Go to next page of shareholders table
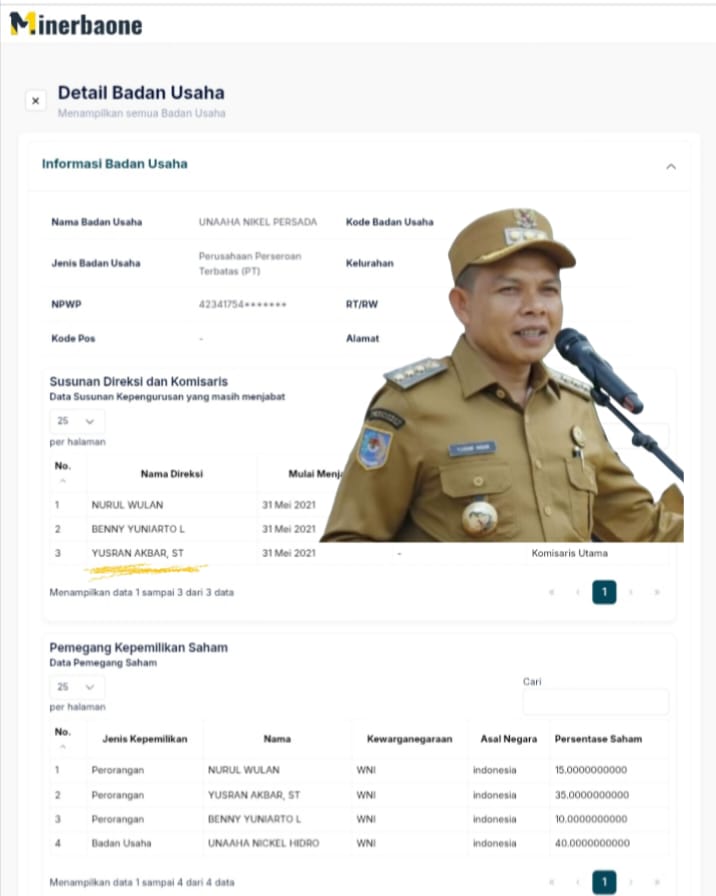 631,882
